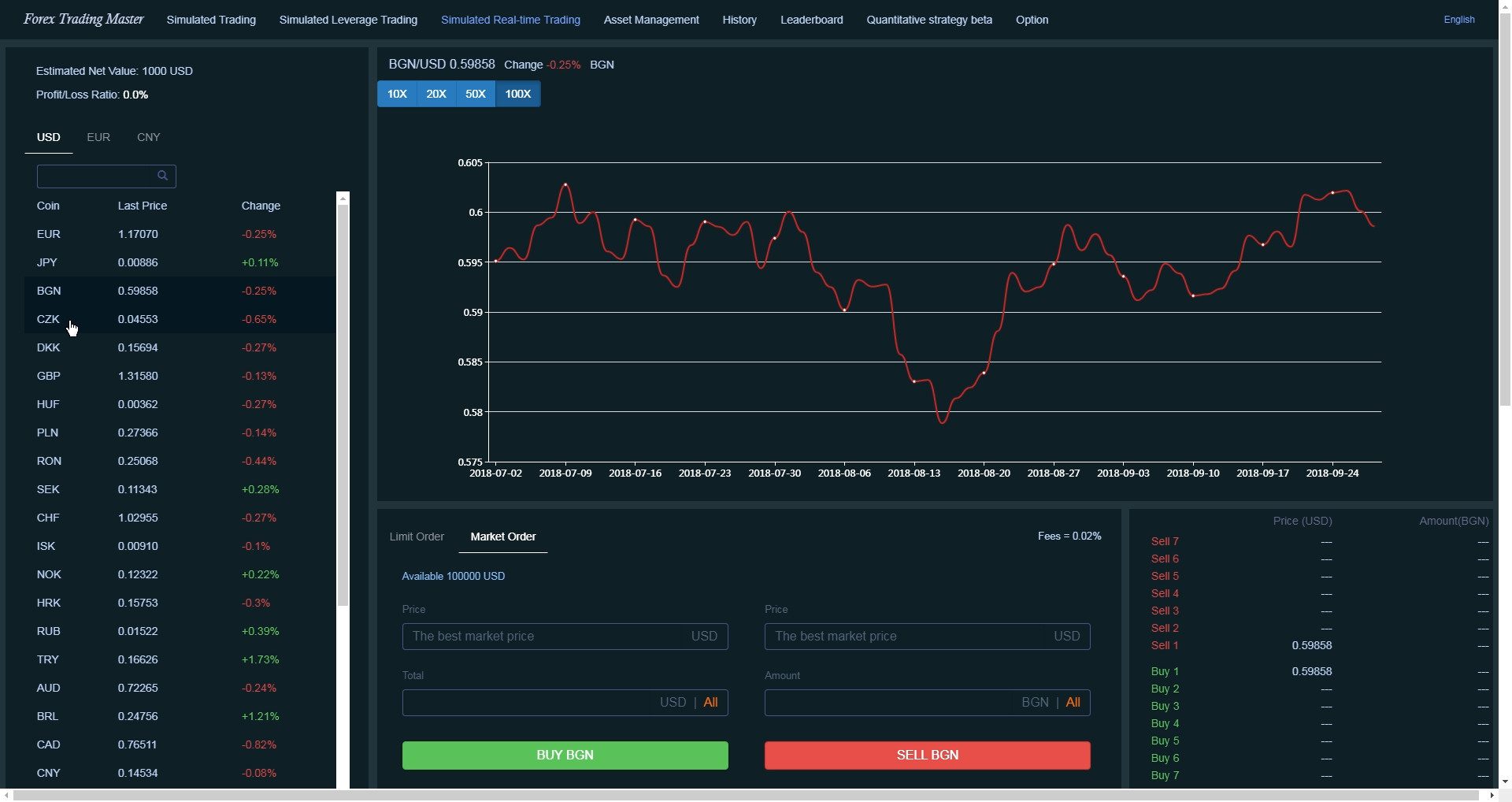
Task: Open the Leaderboard page
Action: coord(811,20)
